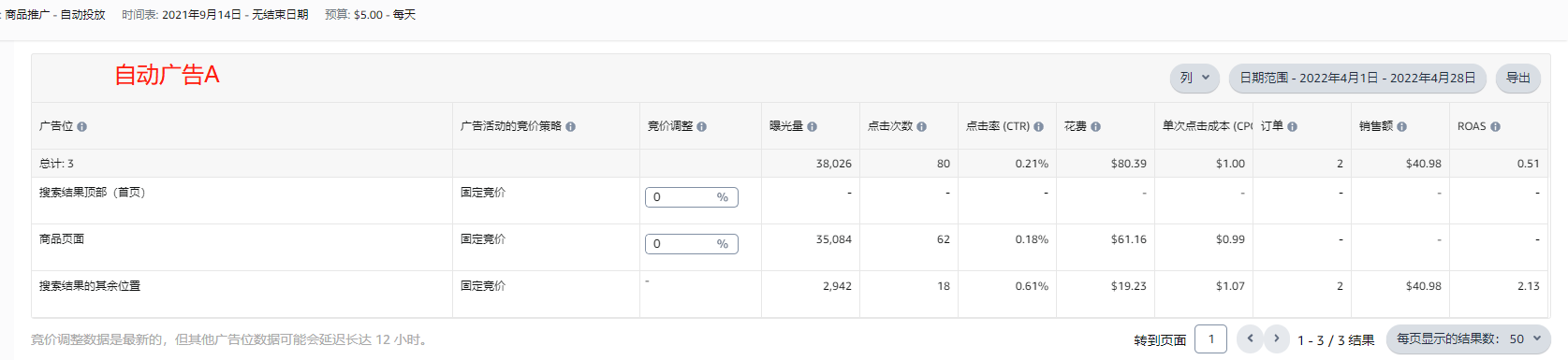View info icon for 曝光量 column

pyautogui.click(x=812, y=126)
